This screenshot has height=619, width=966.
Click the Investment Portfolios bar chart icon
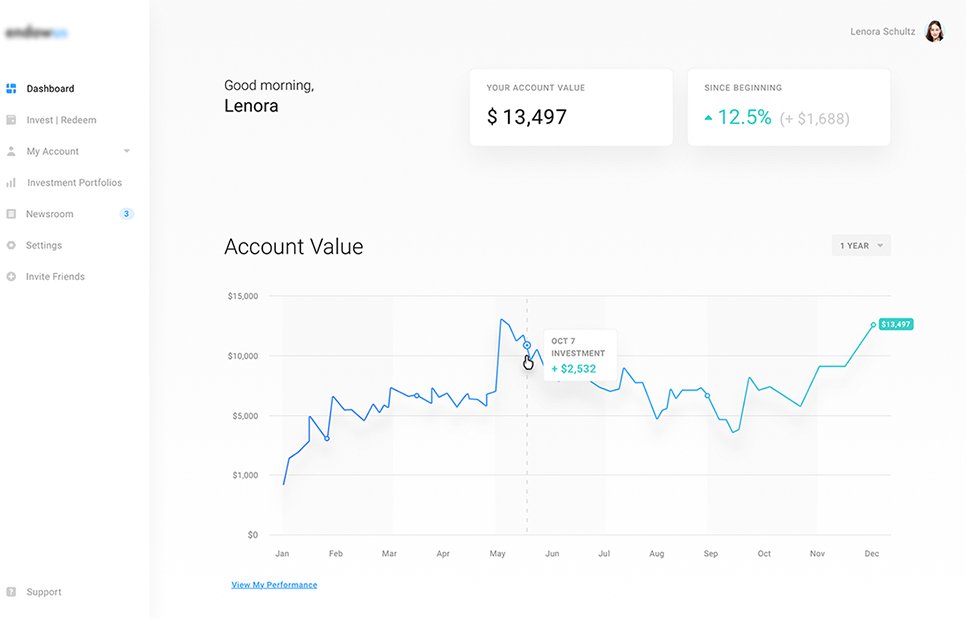[x=11, y=183]
